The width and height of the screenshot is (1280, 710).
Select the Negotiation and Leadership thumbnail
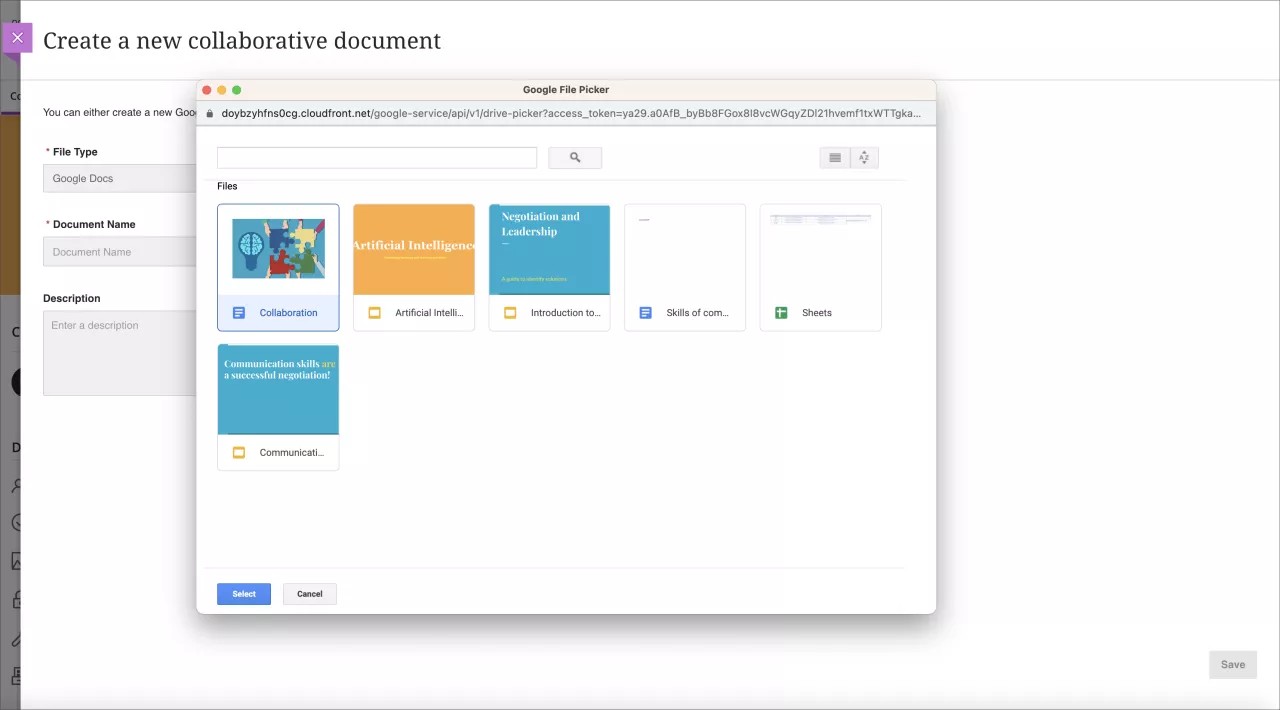click(x=548, y=249)
